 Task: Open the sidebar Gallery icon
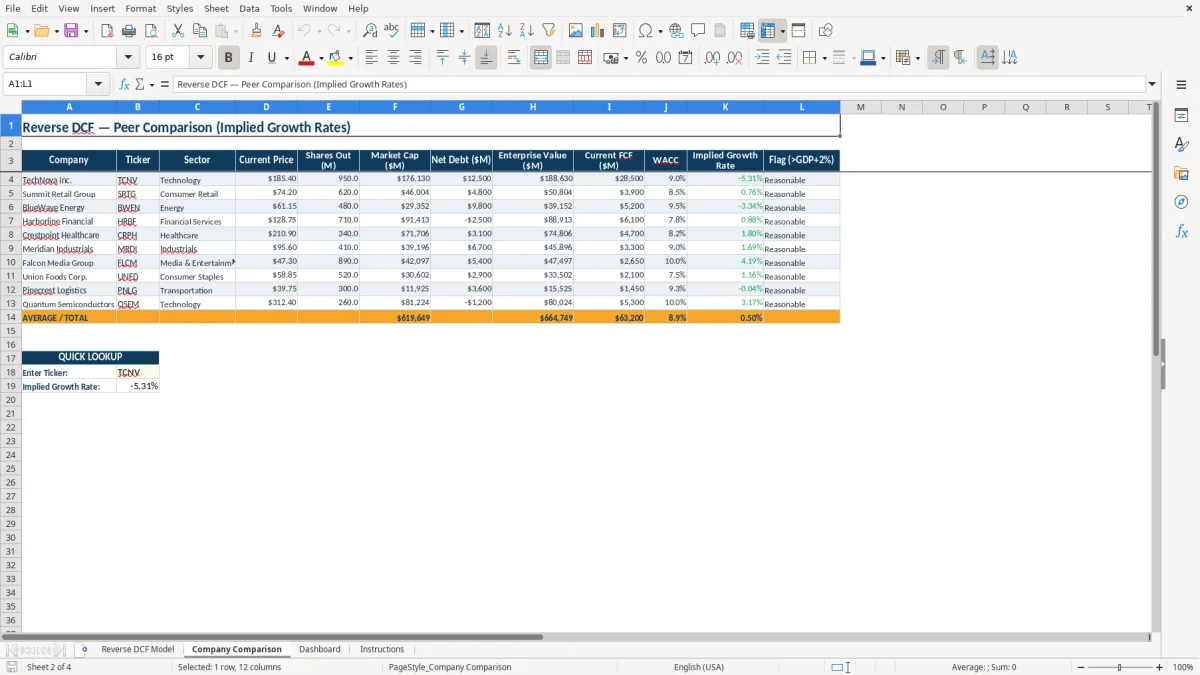pyautogui.click(x=1181, y=174)
